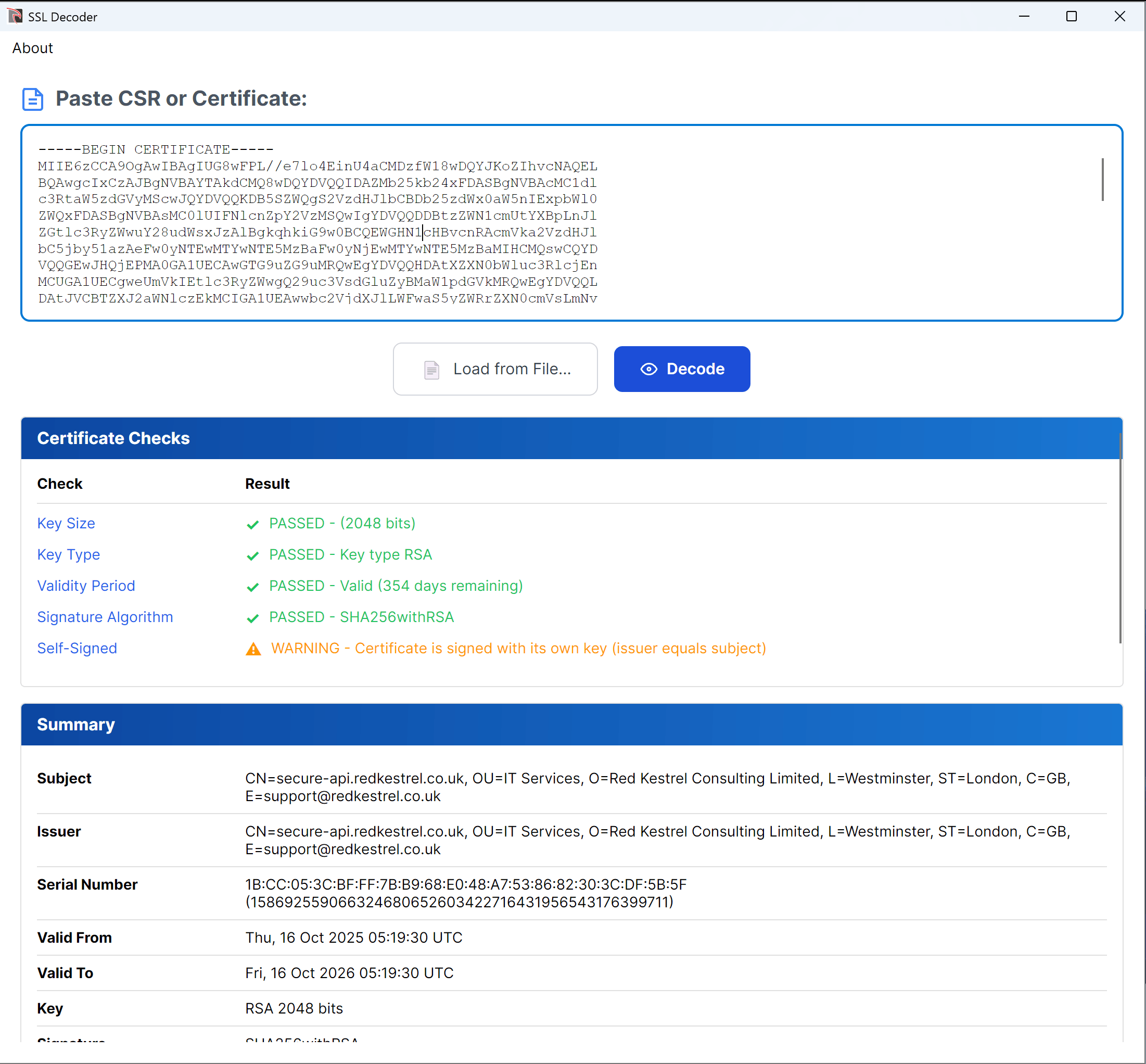Click the SSL Decoder app icon in title bar
This screenshot has height=1064, width=1146.
coord(15,16)
